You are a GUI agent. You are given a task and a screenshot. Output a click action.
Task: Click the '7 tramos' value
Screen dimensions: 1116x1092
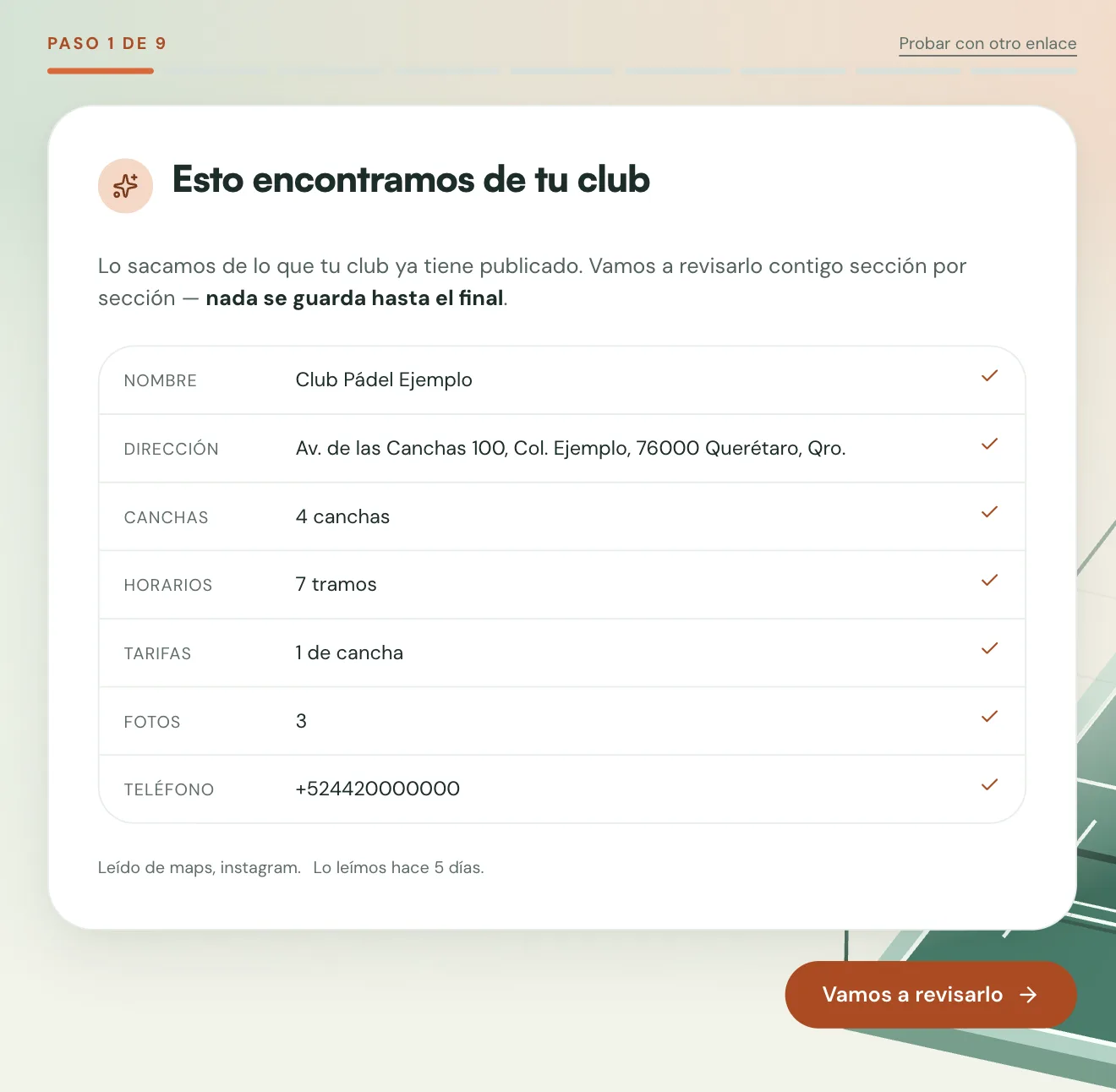[336, 585]
